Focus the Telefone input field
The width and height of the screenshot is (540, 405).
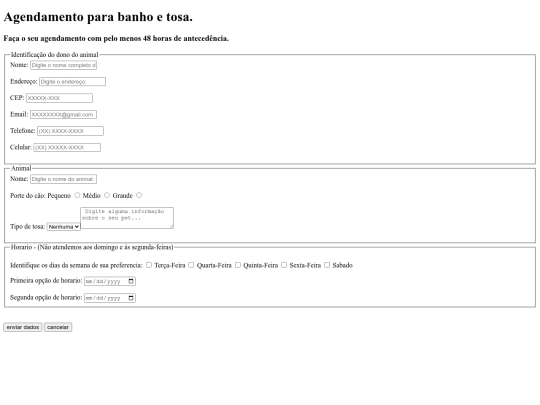[x=70, y=131]
